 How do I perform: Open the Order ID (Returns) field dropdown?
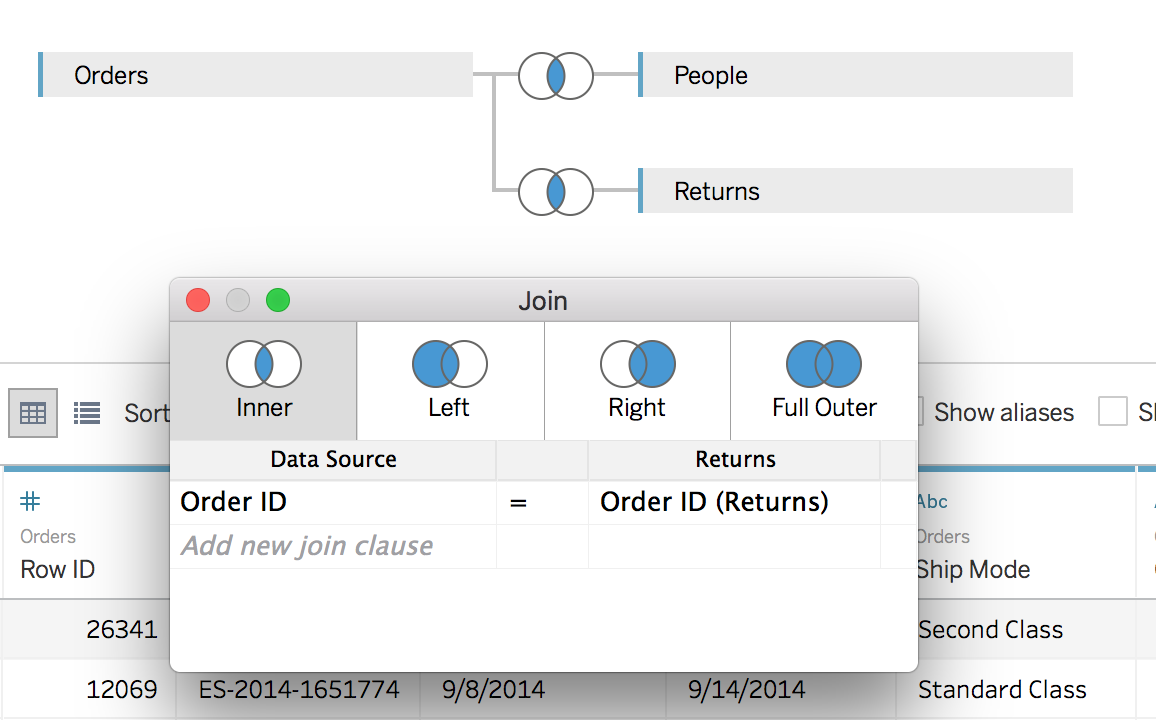(734, 502)
